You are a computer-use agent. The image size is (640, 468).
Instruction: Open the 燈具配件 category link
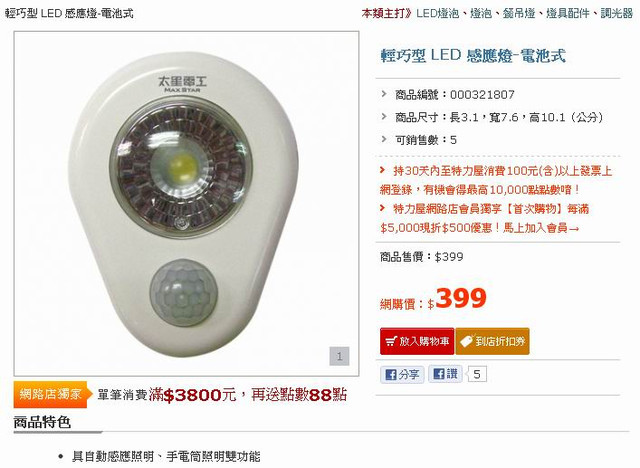[x=568, y=13]
